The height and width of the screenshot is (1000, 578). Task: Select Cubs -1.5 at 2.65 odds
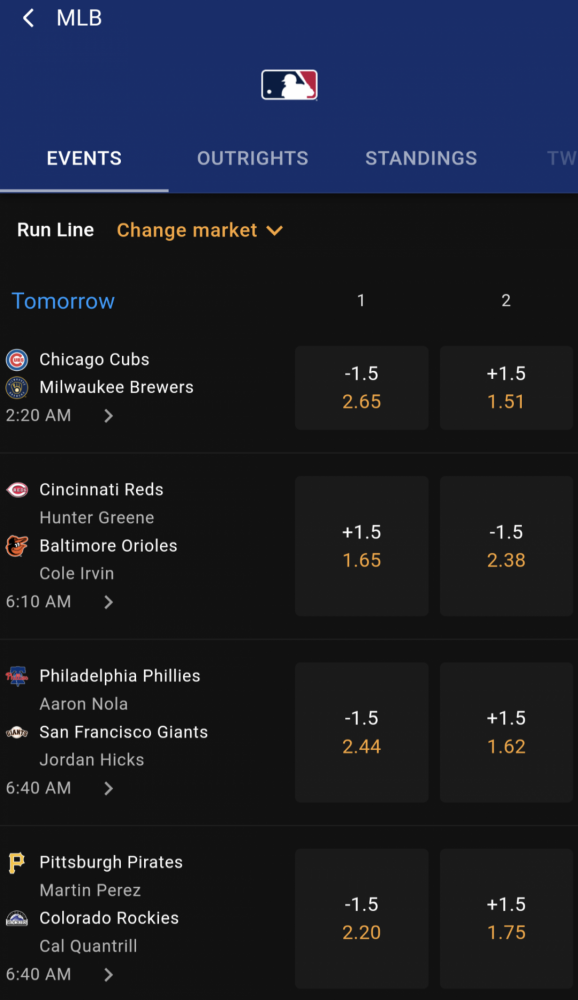coord(362,388)
